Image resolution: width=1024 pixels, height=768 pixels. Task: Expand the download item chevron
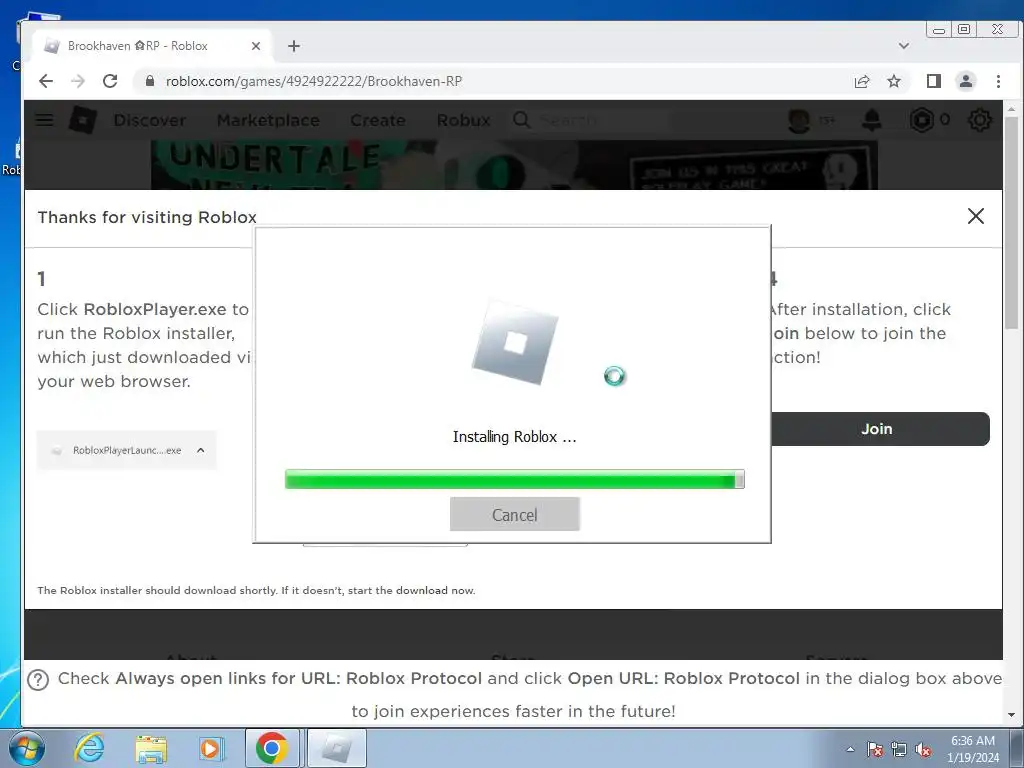point(200,450)
